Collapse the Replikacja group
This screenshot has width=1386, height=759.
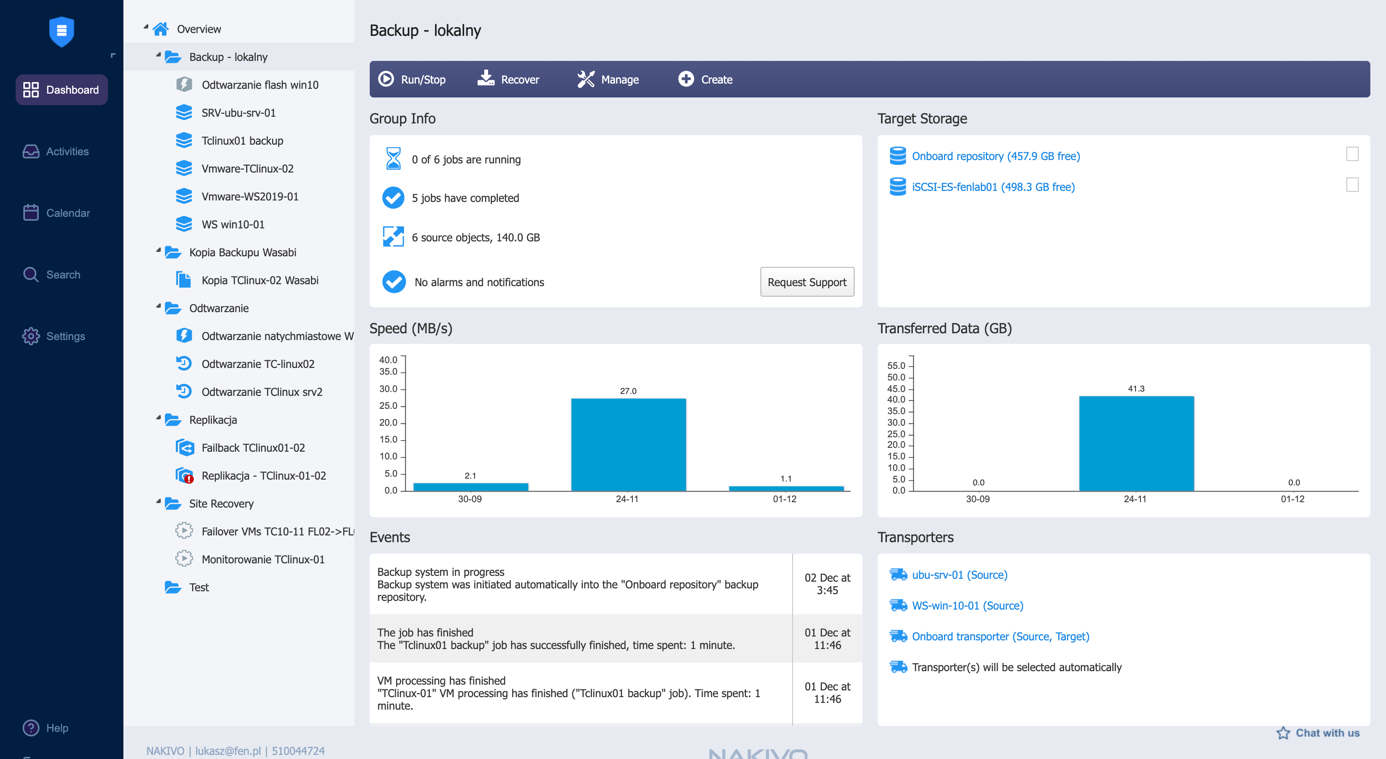point(158,419)
